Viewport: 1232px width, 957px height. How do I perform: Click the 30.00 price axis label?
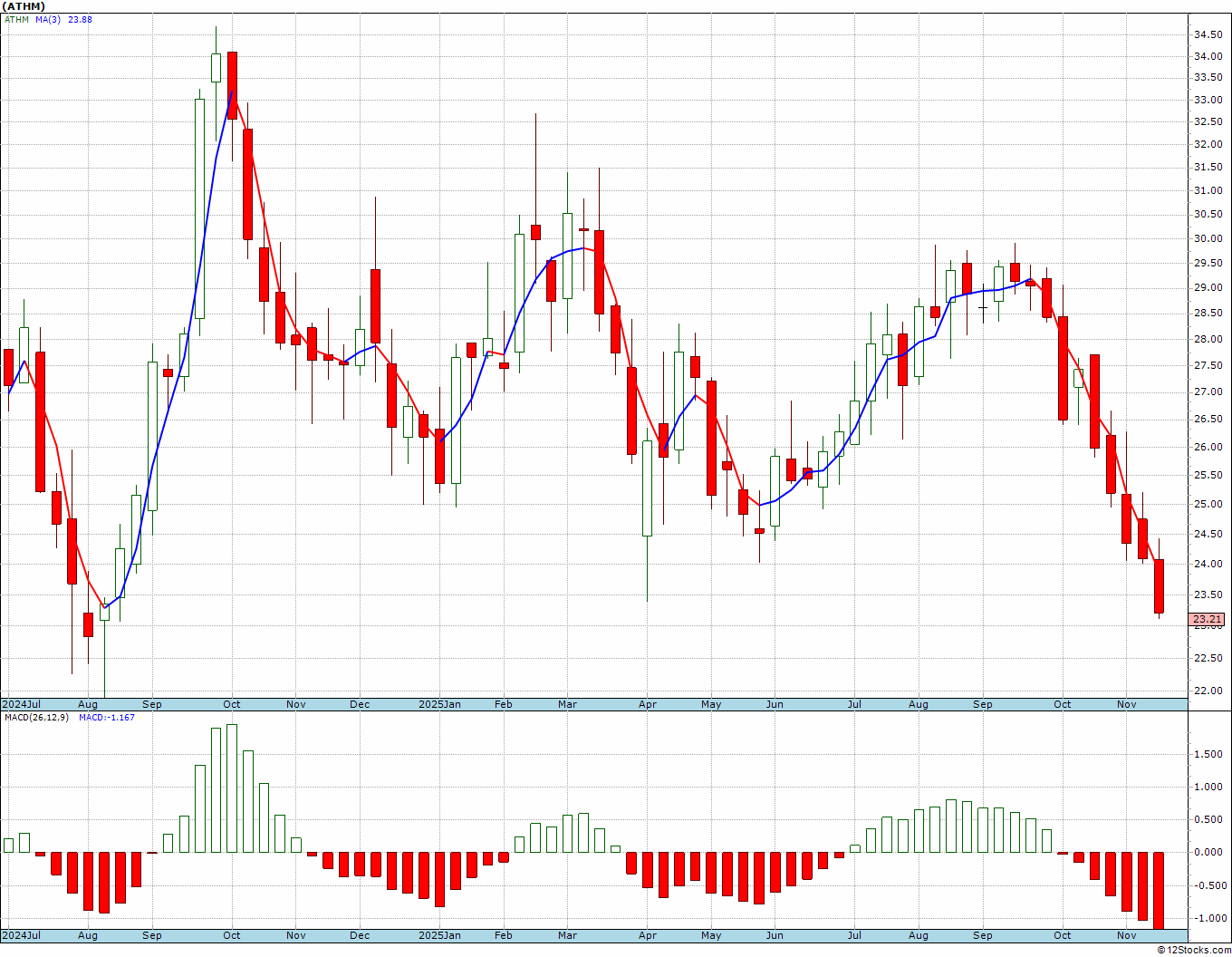(1207, 238)
